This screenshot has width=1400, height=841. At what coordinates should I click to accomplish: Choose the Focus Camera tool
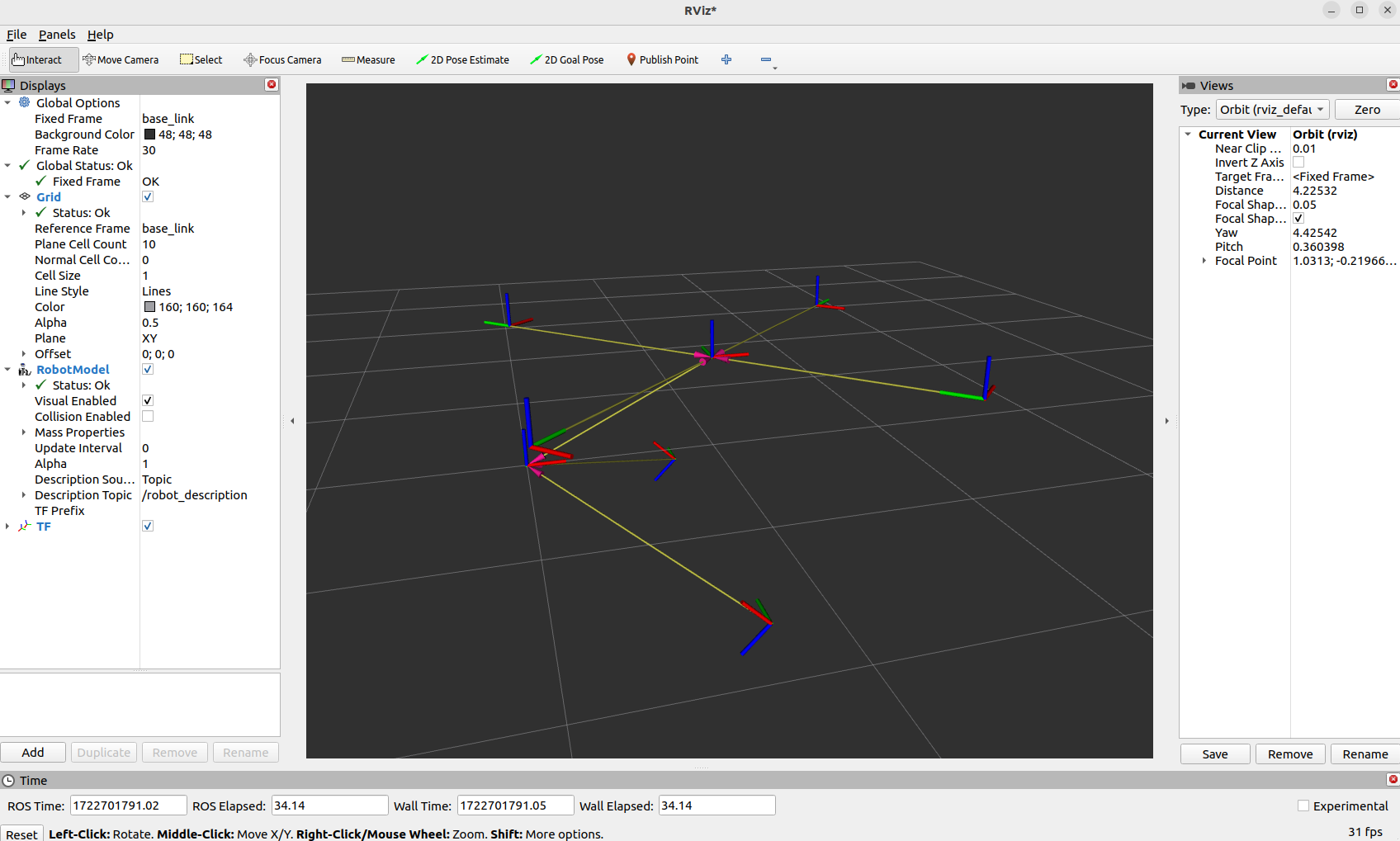pyautogui.click(x=282, y=60)
